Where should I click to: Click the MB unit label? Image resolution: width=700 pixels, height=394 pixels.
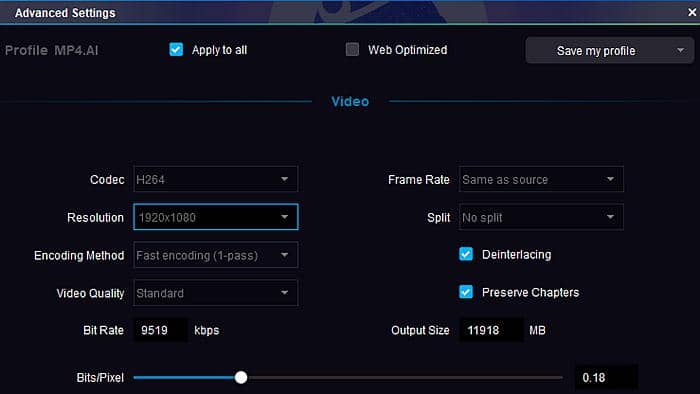538,330
